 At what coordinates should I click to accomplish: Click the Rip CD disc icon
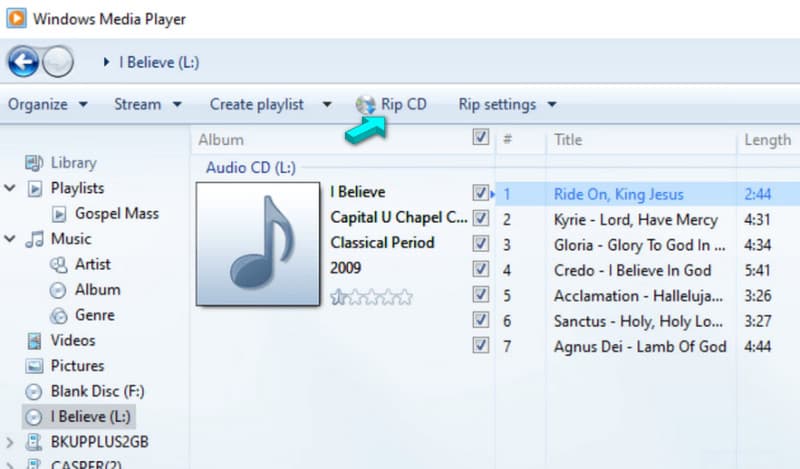365,105
